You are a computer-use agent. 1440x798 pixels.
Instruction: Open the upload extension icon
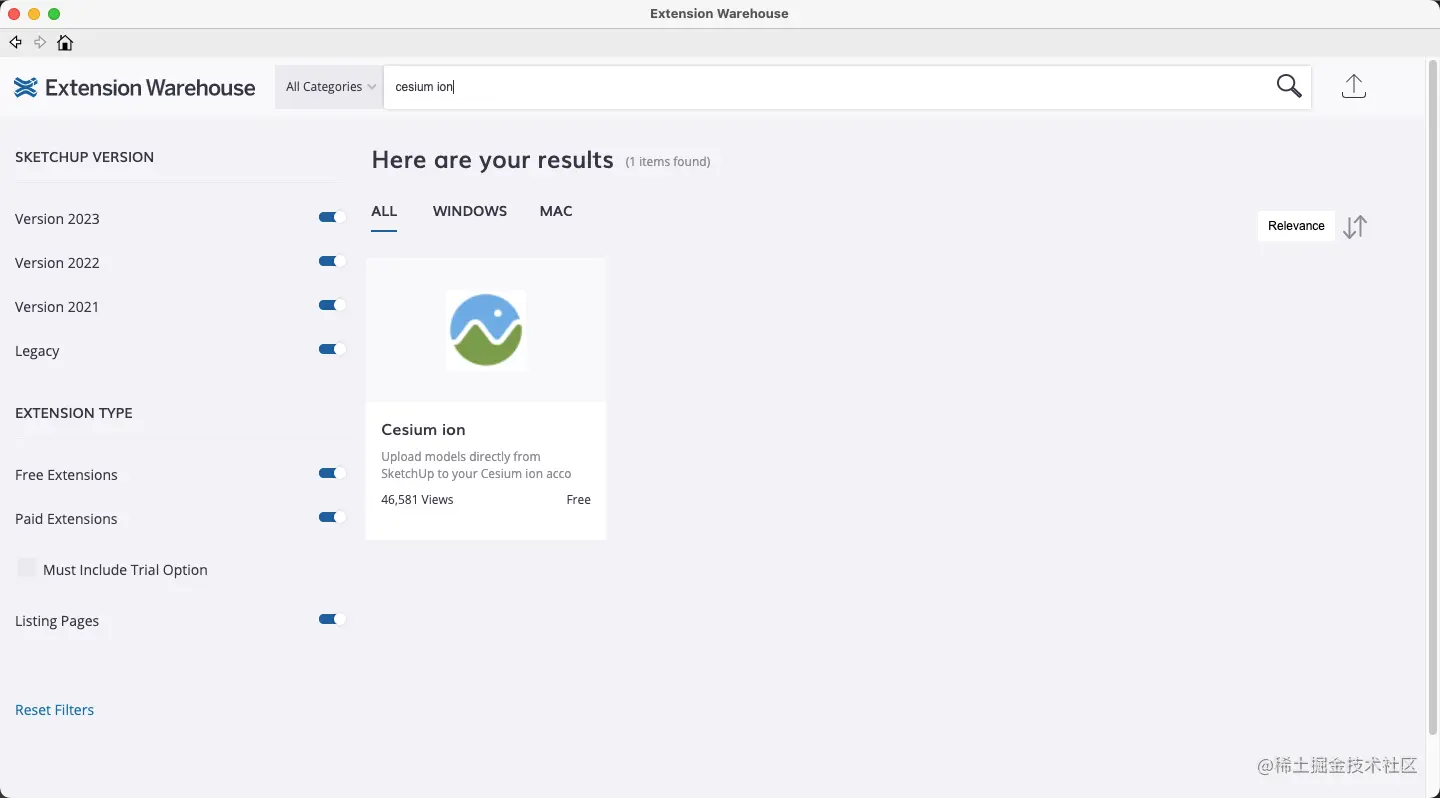pos(1353,86)
